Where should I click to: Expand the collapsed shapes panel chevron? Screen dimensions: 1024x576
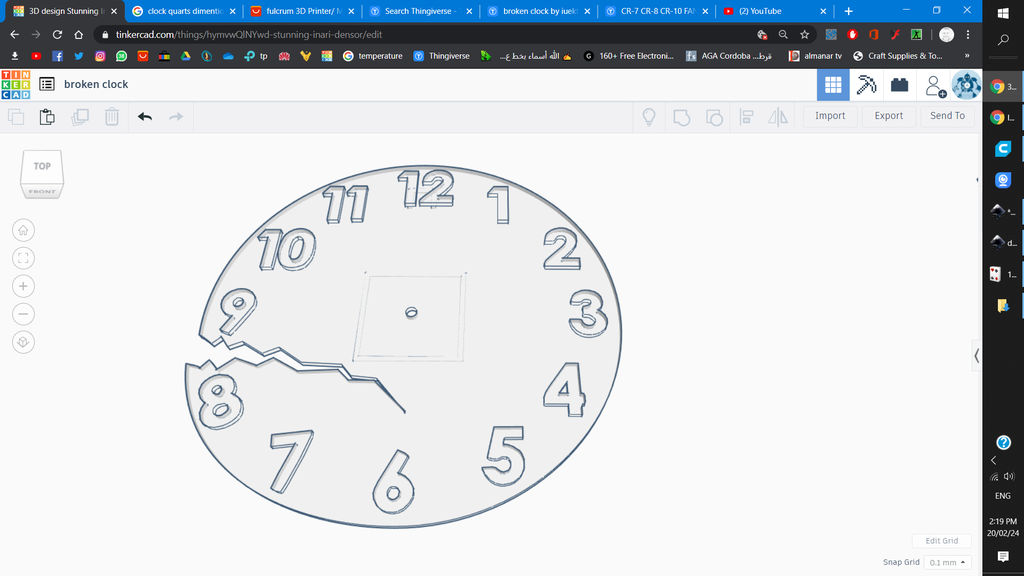[x=976, y=356]
